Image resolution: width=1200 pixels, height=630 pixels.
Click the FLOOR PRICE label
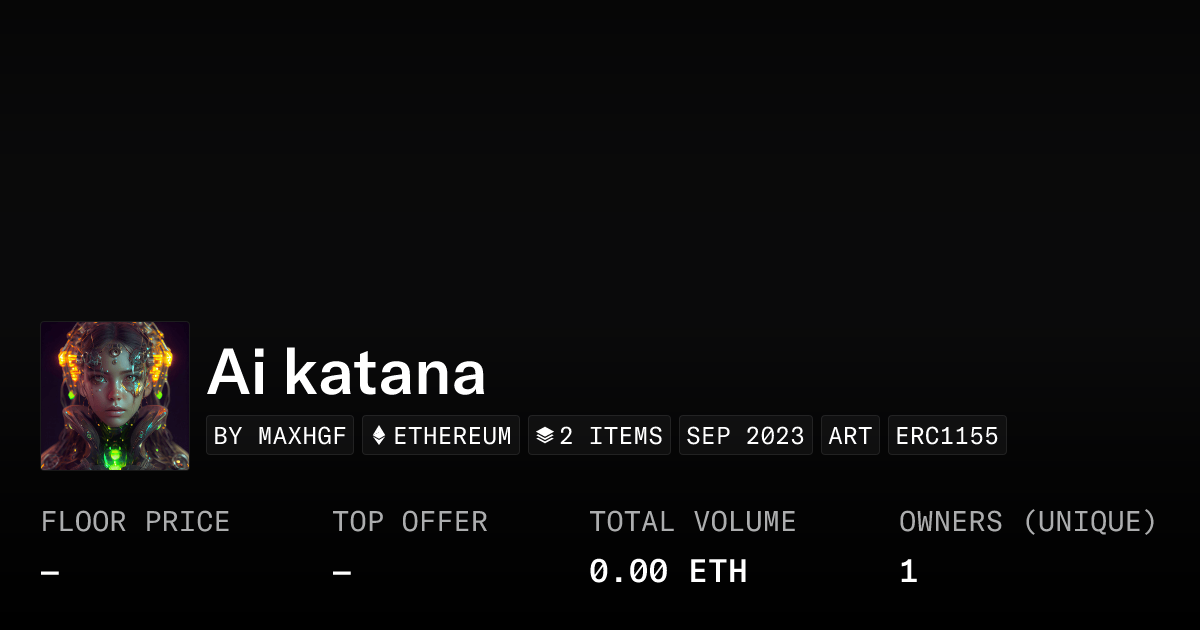tap(135, 522)
